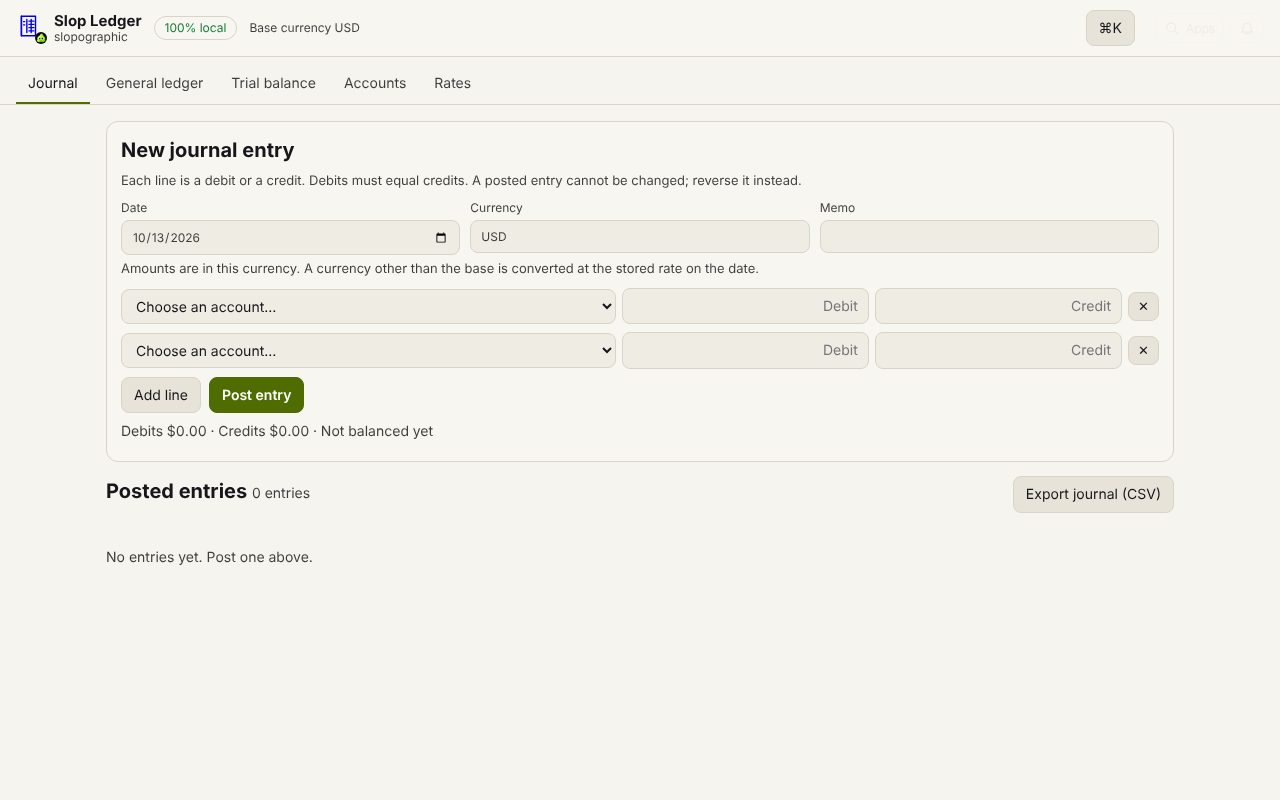Click the 100% local badge
Screen dimensions: 1280x800
[x=195, y=28]
